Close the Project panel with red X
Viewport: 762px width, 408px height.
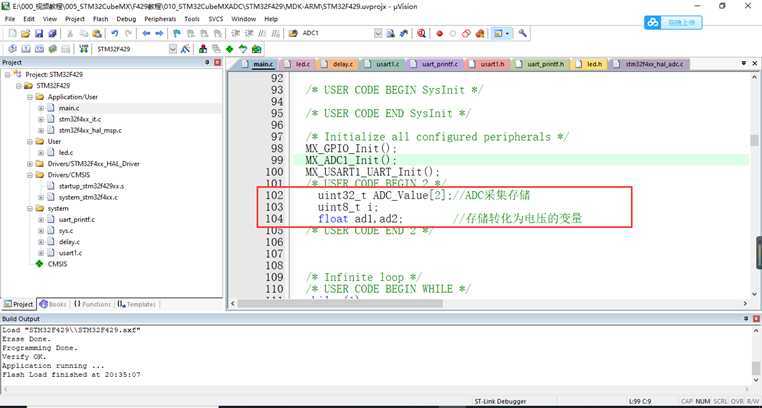(x=217, y=63)
